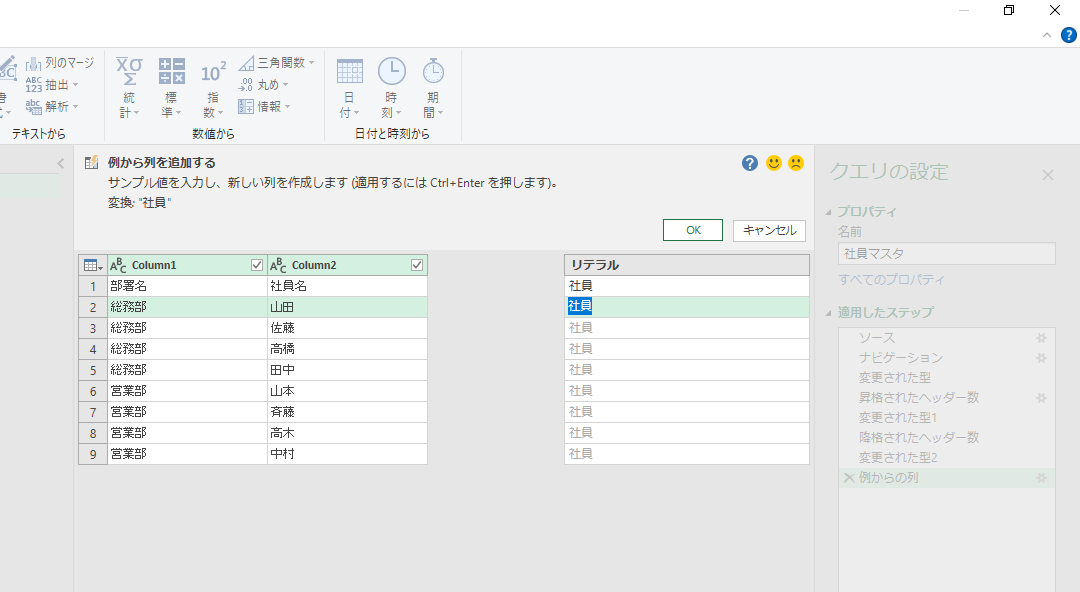Collapse the 適用したステップ section
This screenshot has width=1080, height=592.
click(x=829, y=313)
